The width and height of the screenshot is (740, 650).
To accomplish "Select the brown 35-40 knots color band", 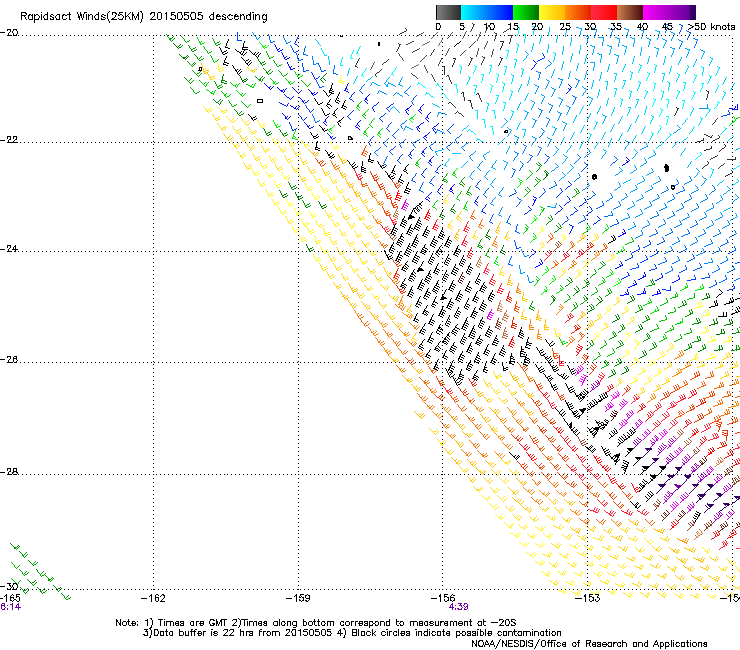I will (x=630, y=12).
